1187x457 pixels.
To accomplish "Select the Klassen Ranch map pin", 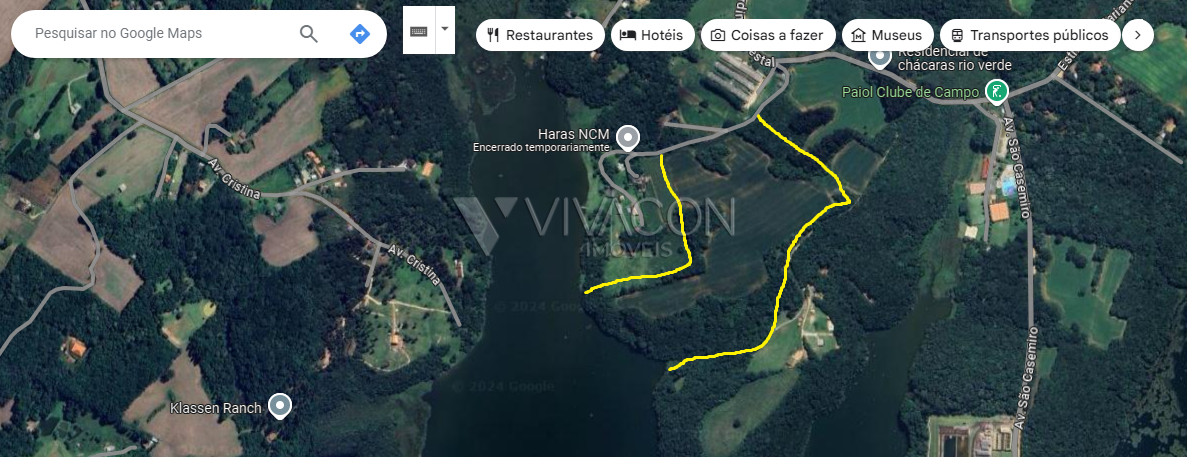I will pyautogui.click(x=281, y=407).
